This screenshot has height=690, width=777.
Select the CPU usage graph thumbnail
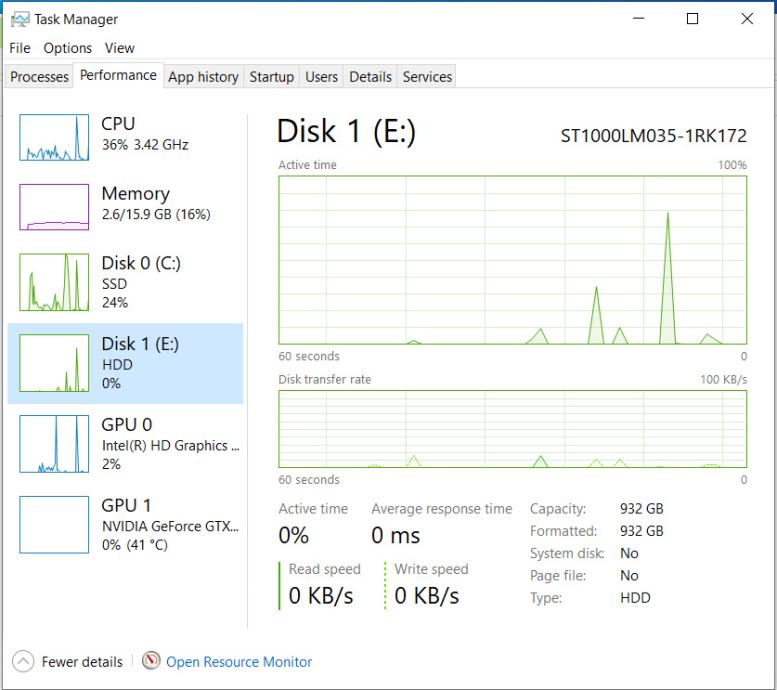pyautogui.click(x=54, y=138)
